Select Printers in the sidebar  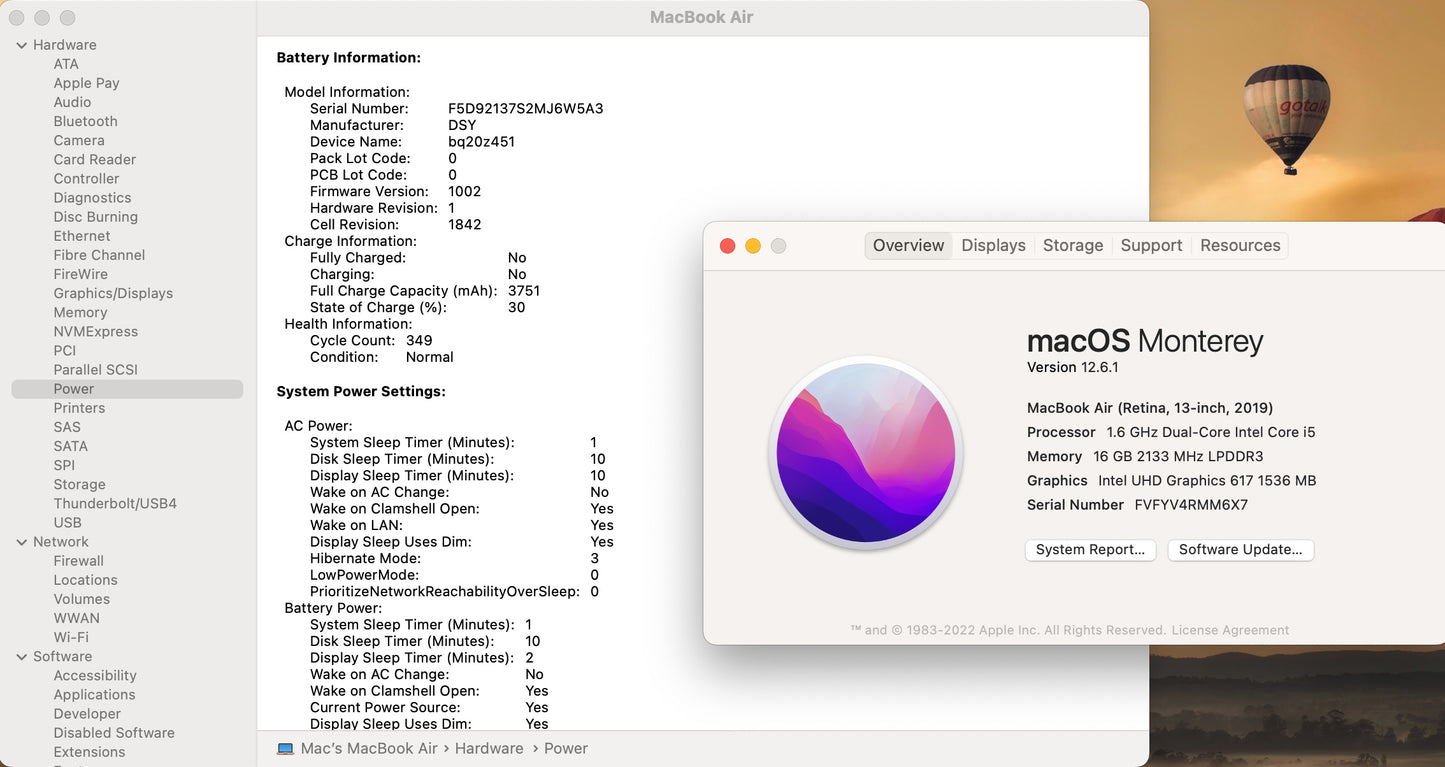click(x=79, y=408)
